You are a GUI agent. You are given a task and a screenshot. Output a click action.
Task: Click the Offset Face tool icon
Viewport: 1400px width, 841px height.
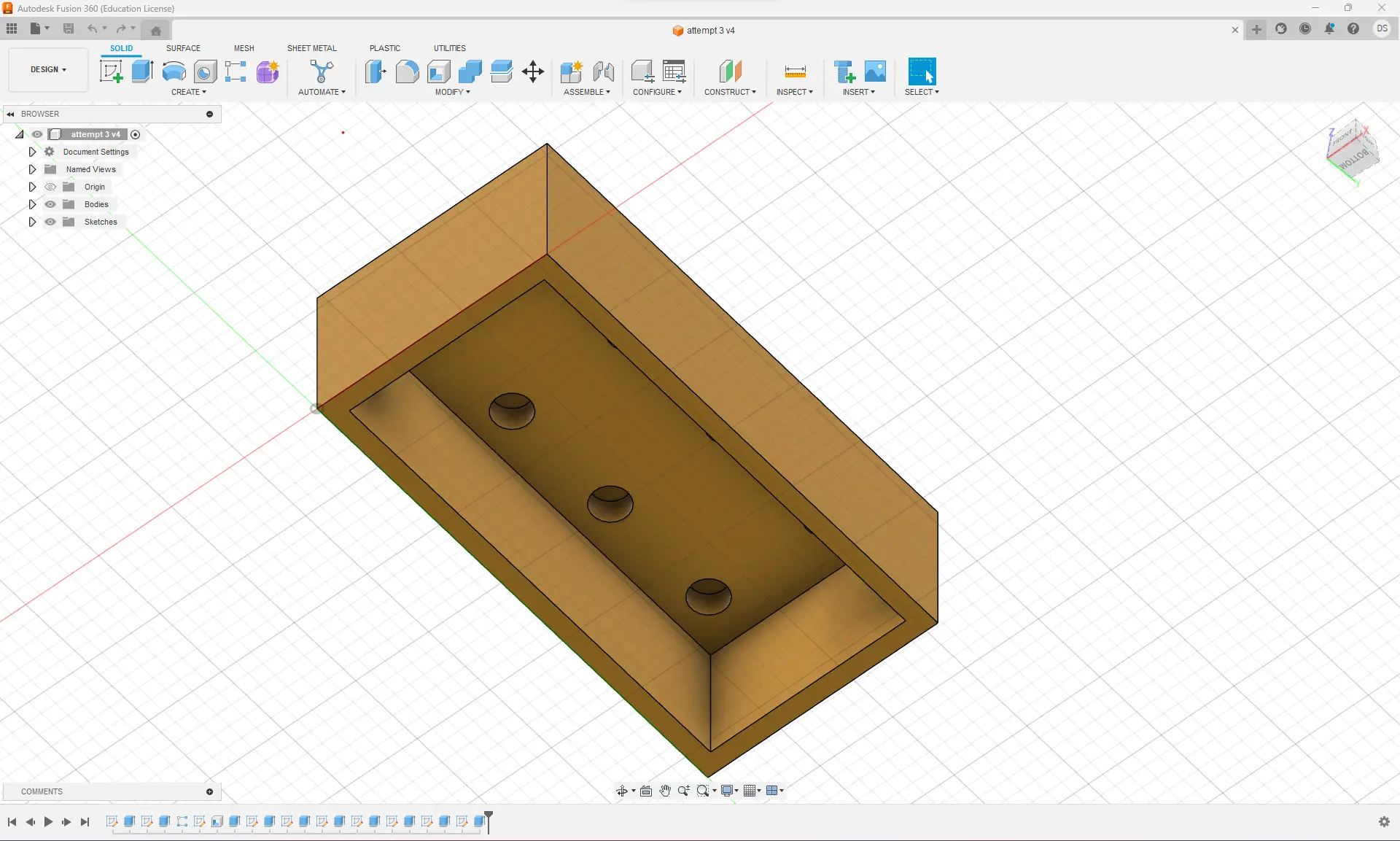502,71
